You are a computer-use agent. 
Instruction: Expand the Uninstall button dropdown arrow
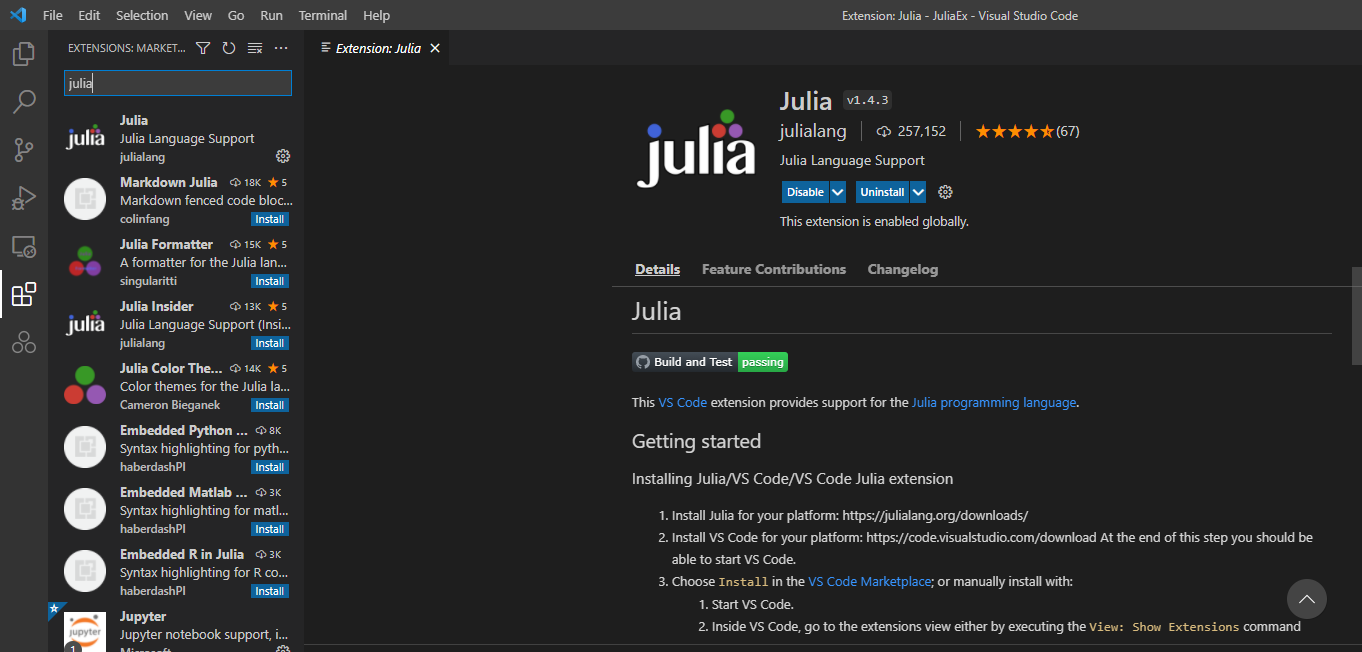click(x=918, y=192)
